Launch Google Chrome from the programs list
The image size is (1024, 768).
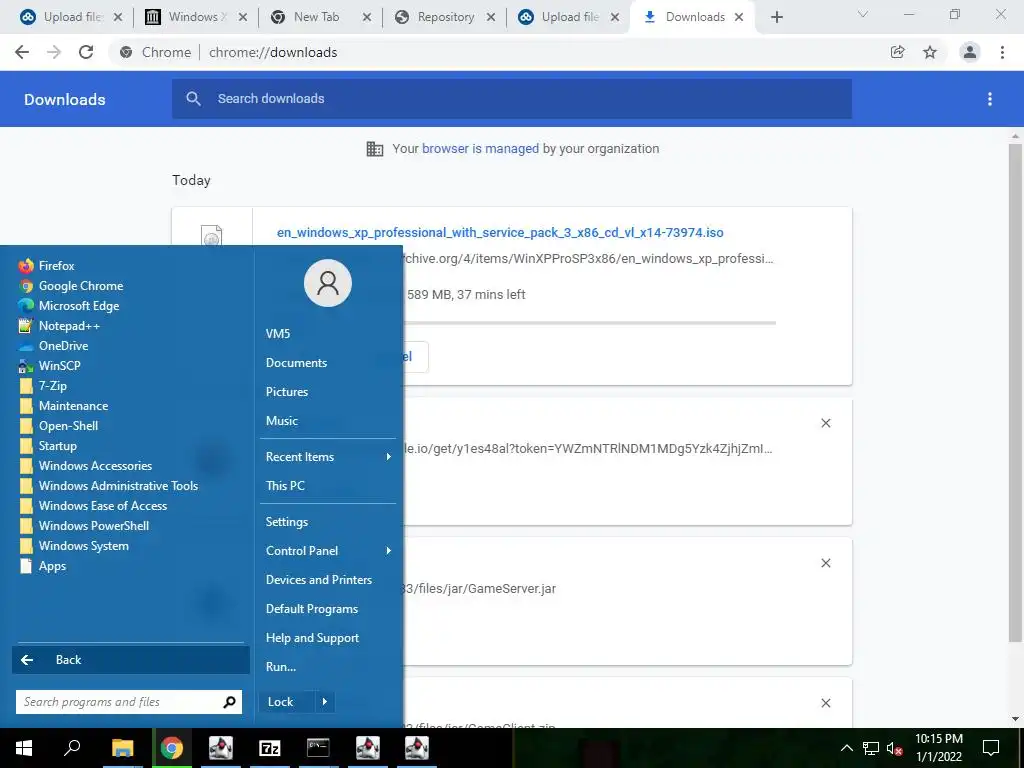[x=71, y=285]
